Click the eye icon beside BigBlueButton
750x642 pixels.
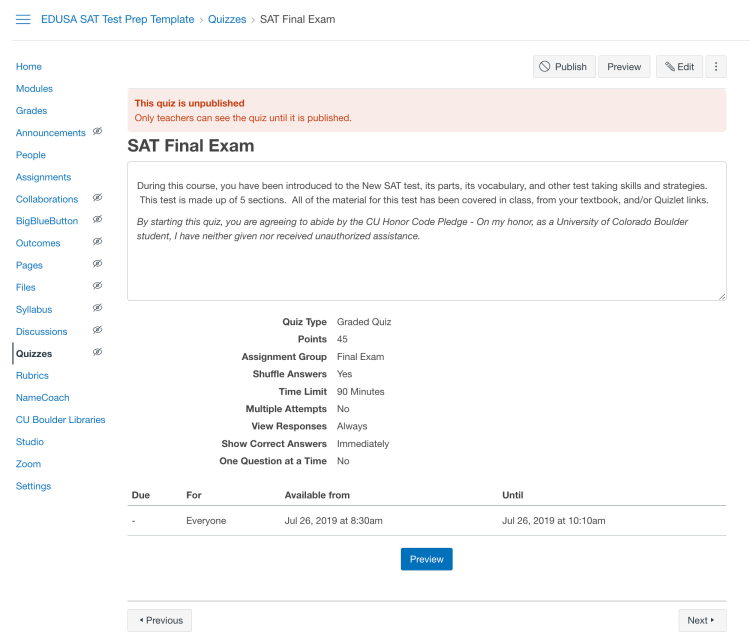tap(97, 220)
